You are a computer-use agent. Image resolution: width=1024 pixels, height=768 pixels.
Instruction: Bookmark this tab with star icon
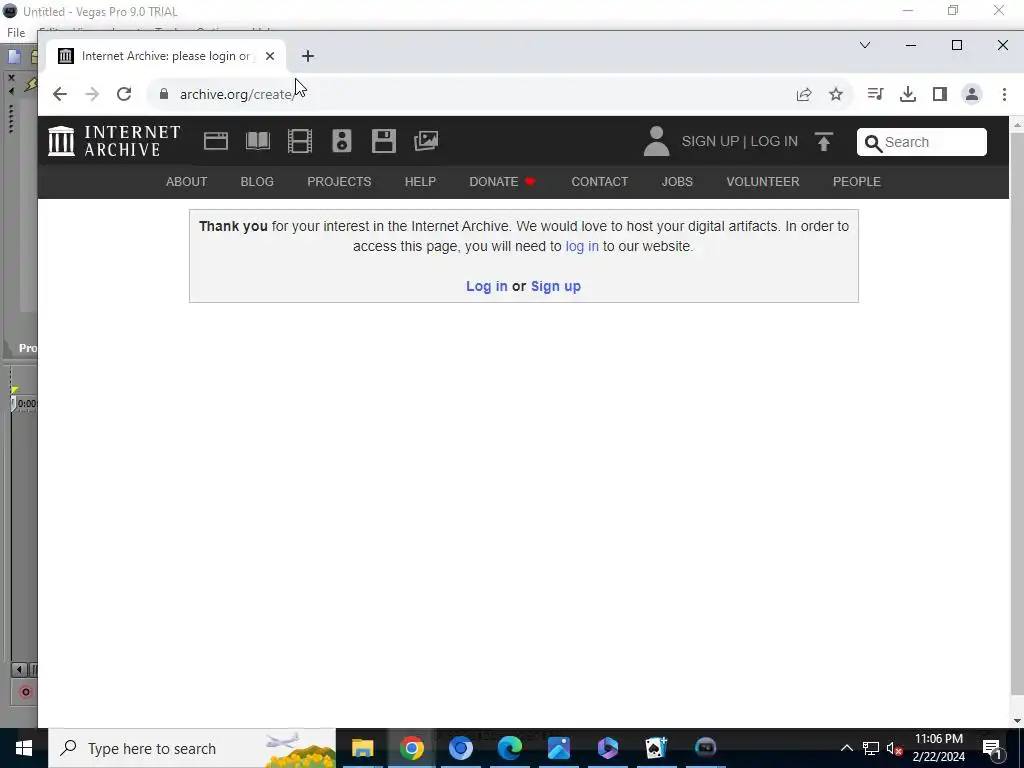pyautogui.click(x=836, y=94)
